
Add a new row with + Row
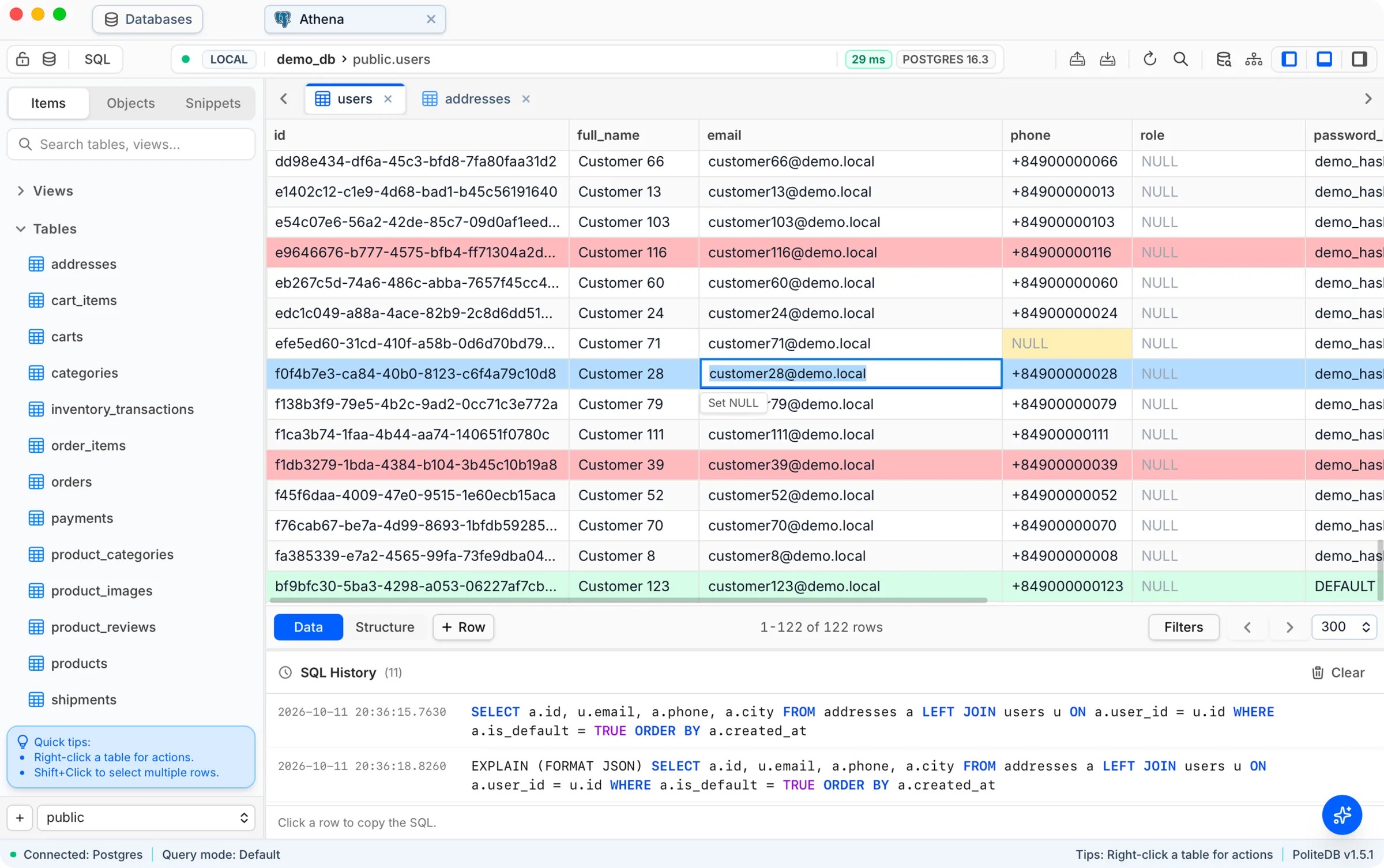[463, 627]
